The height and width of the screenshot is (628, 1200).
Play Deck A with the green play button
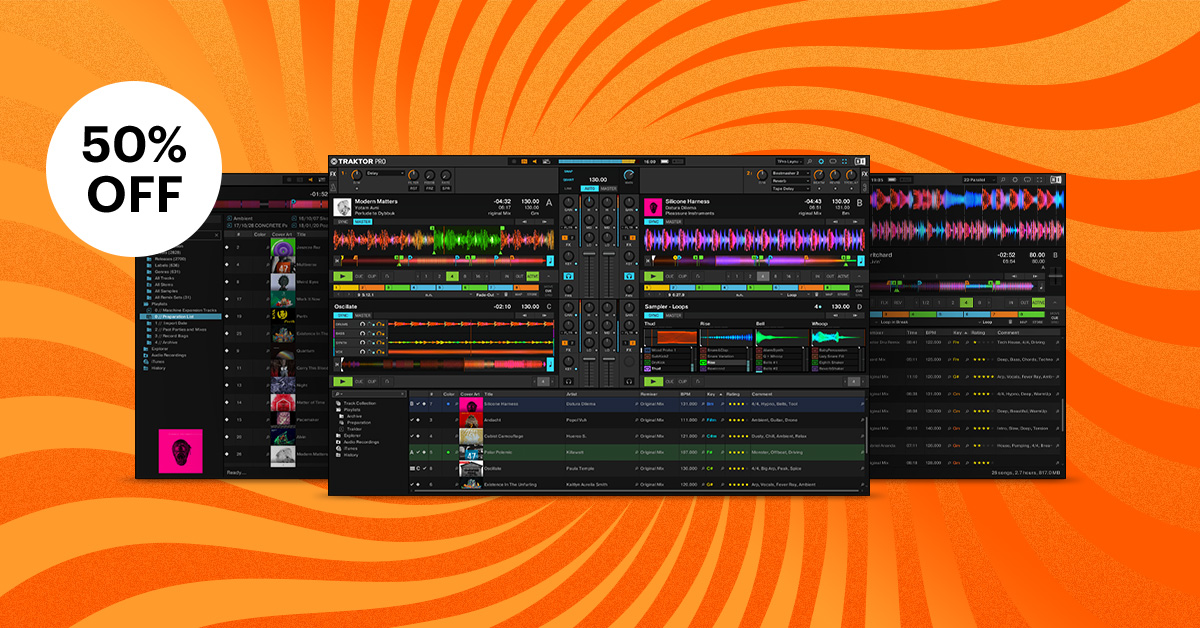(343, 275)
